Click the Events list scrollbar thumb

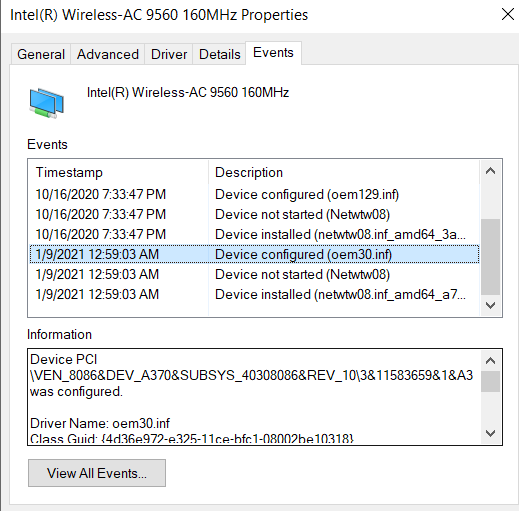coord(490,257)
